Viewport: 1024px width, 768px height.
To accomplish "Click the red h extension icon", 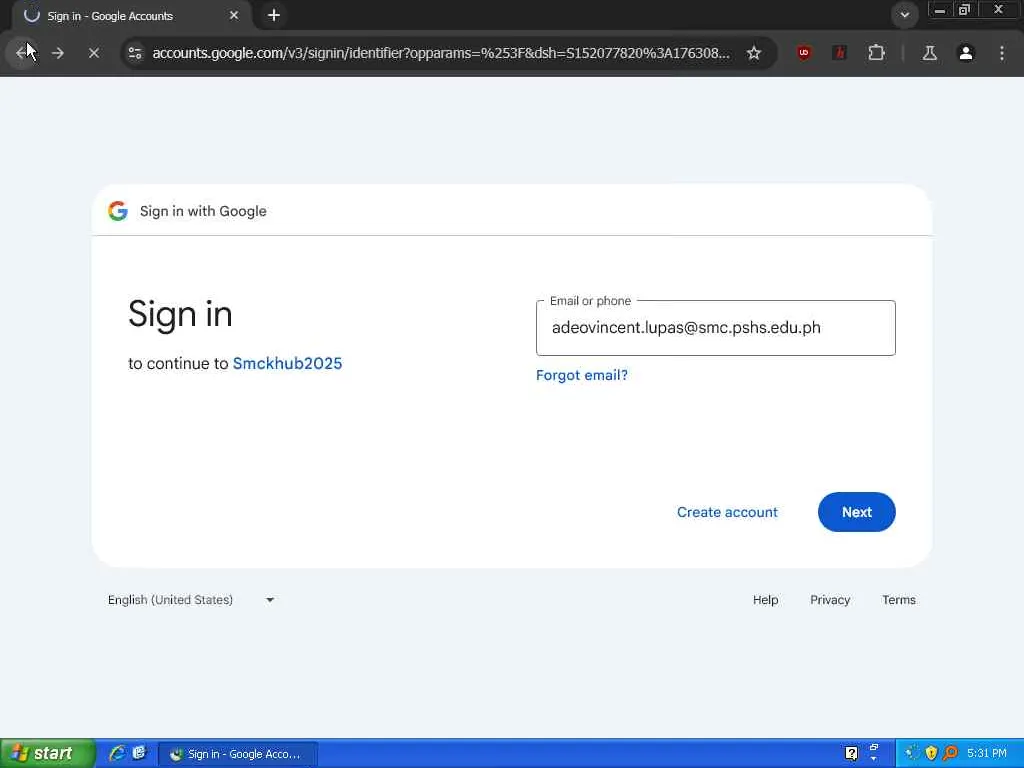I will pyautogui.click(x=840, y=53).
